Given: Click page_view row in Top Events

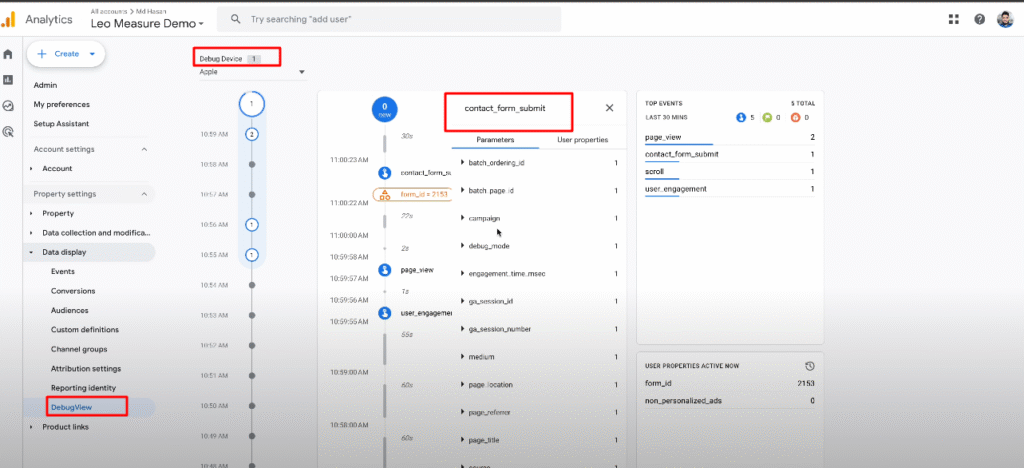Looking at the screenshot, I should (x=729, y=138).
